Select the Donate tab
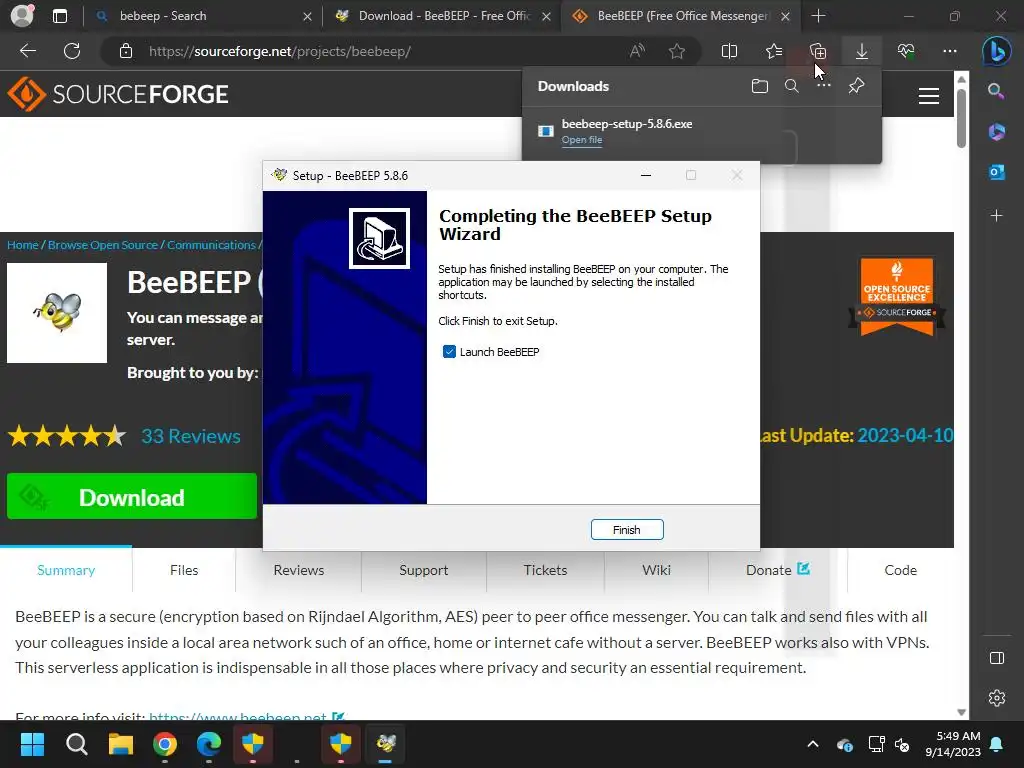Screen dimensions: 1024x768 [778, 570]
